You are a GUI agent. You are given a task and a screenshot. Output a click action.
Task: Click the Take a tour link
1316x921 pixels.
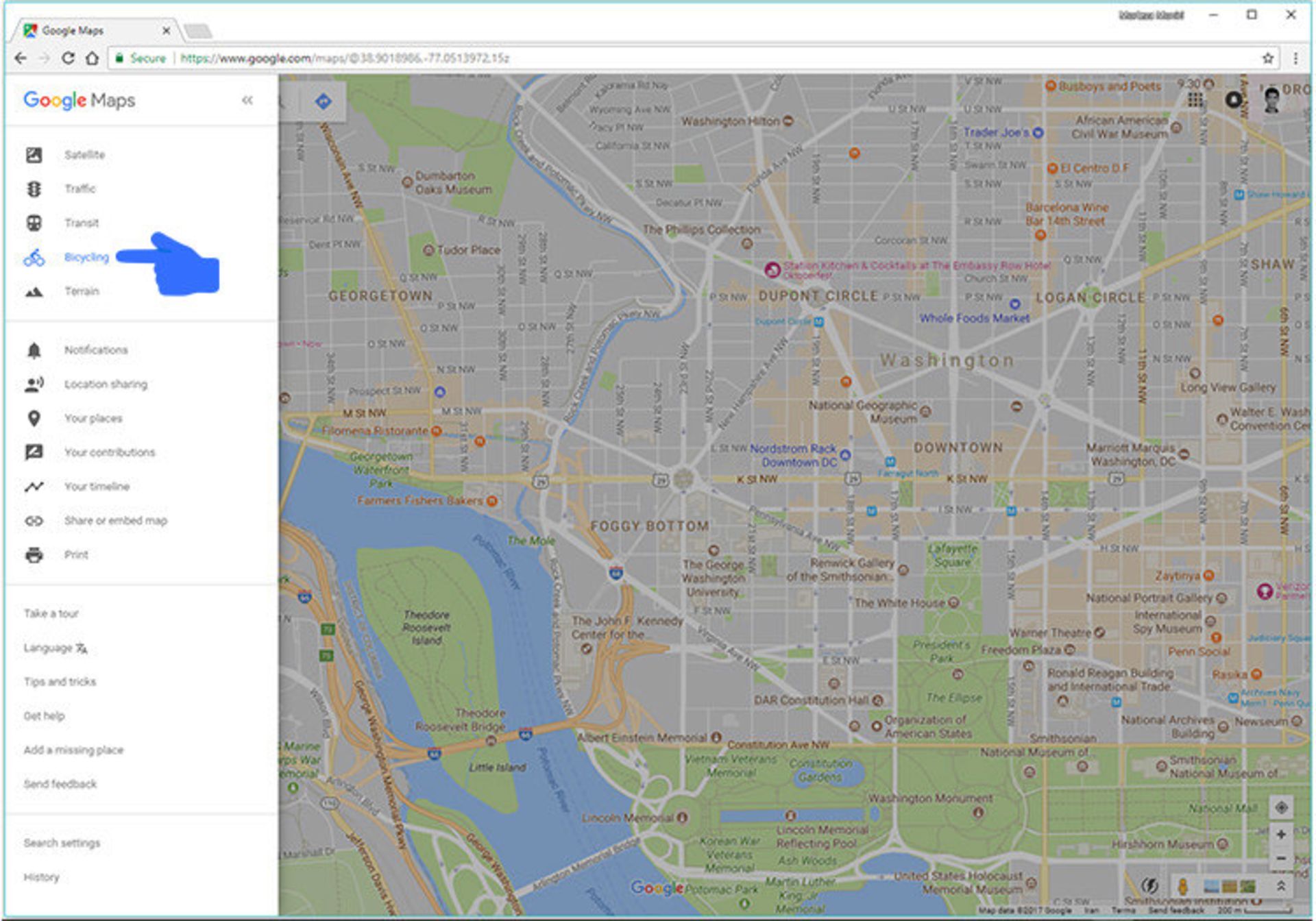(51, 613)
